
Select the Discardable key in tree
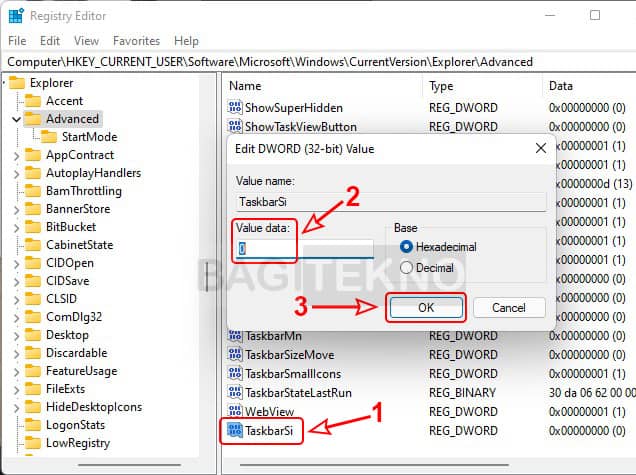tap(77, 353)
